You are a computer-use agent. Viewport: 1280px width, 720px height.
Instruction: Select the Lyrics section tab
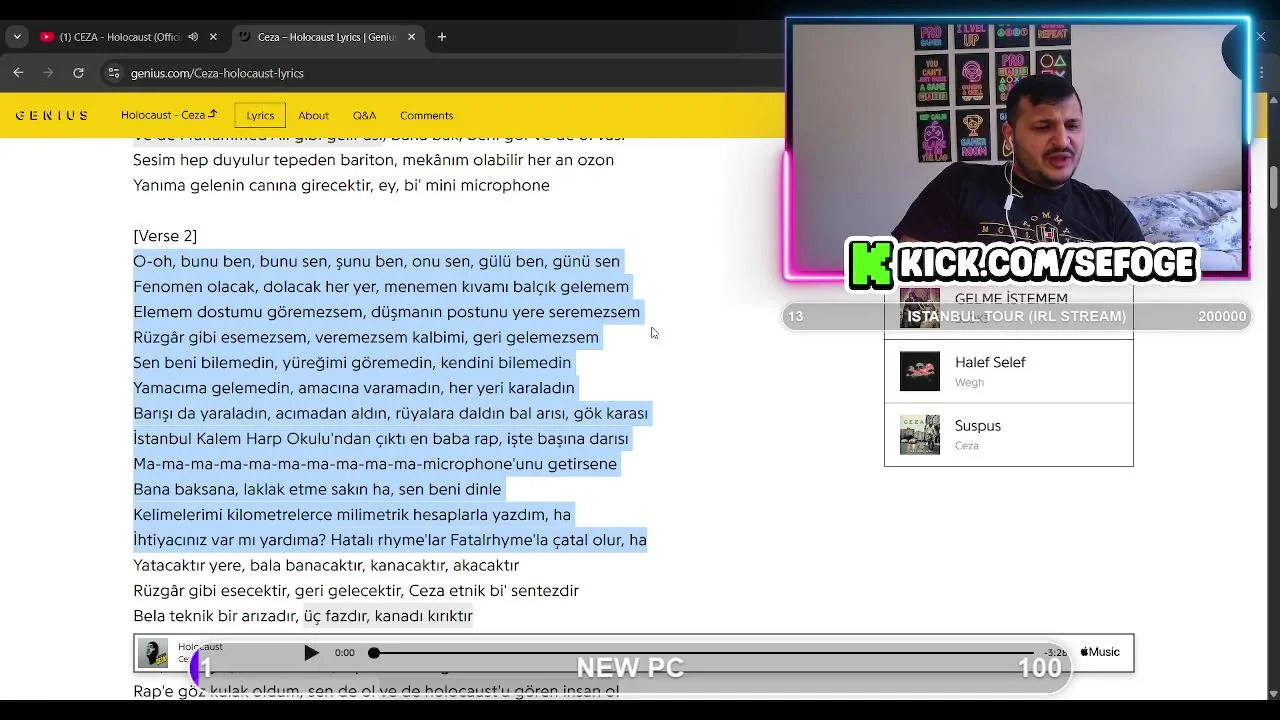click(260, 115)
